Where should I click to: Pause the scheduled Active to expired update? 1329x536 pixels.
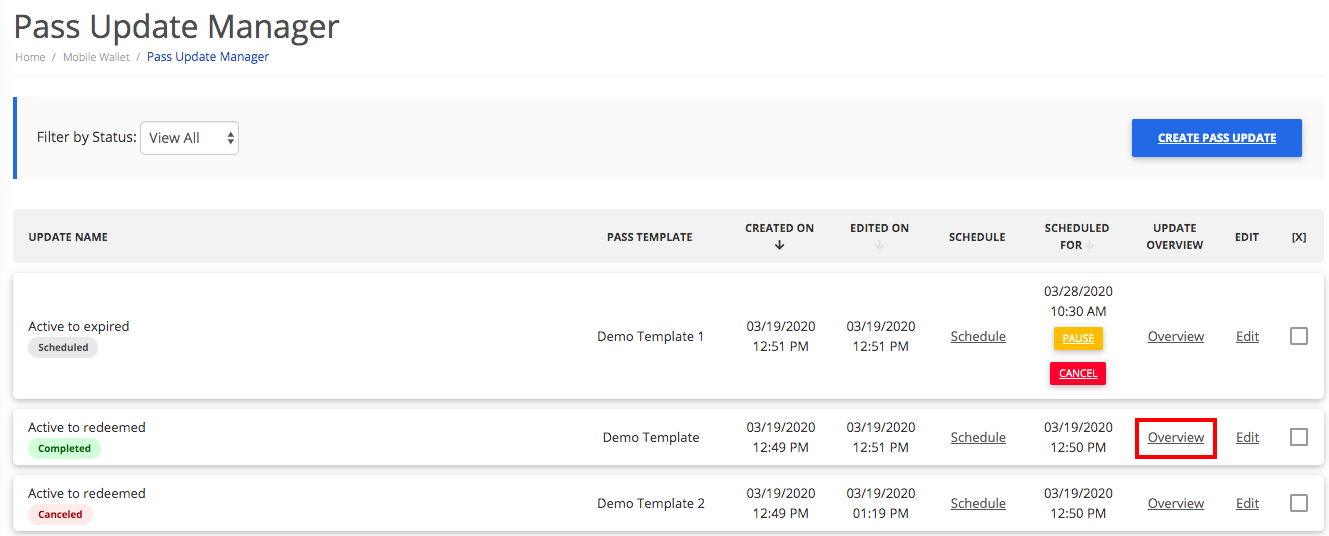tap(1077, 338)
